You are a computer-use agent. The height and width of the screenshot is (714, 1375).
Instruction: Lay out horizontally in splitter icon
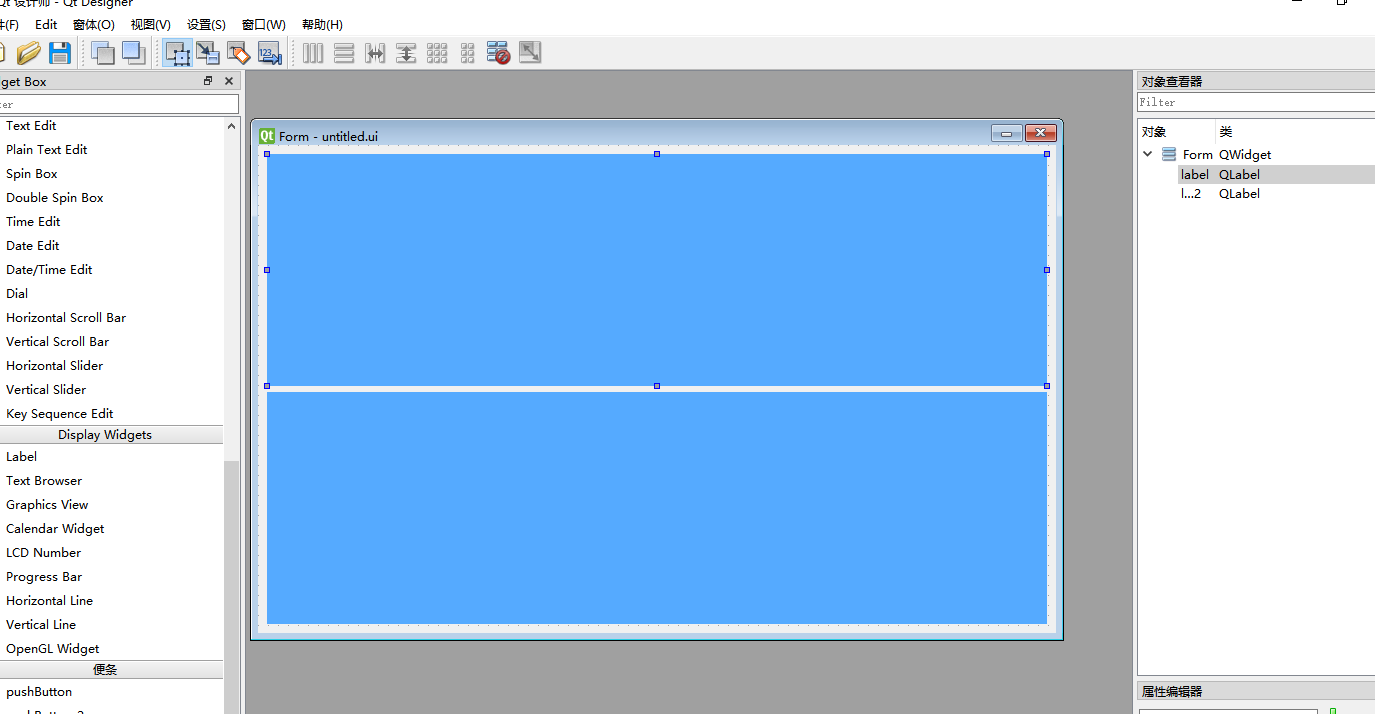375,53
